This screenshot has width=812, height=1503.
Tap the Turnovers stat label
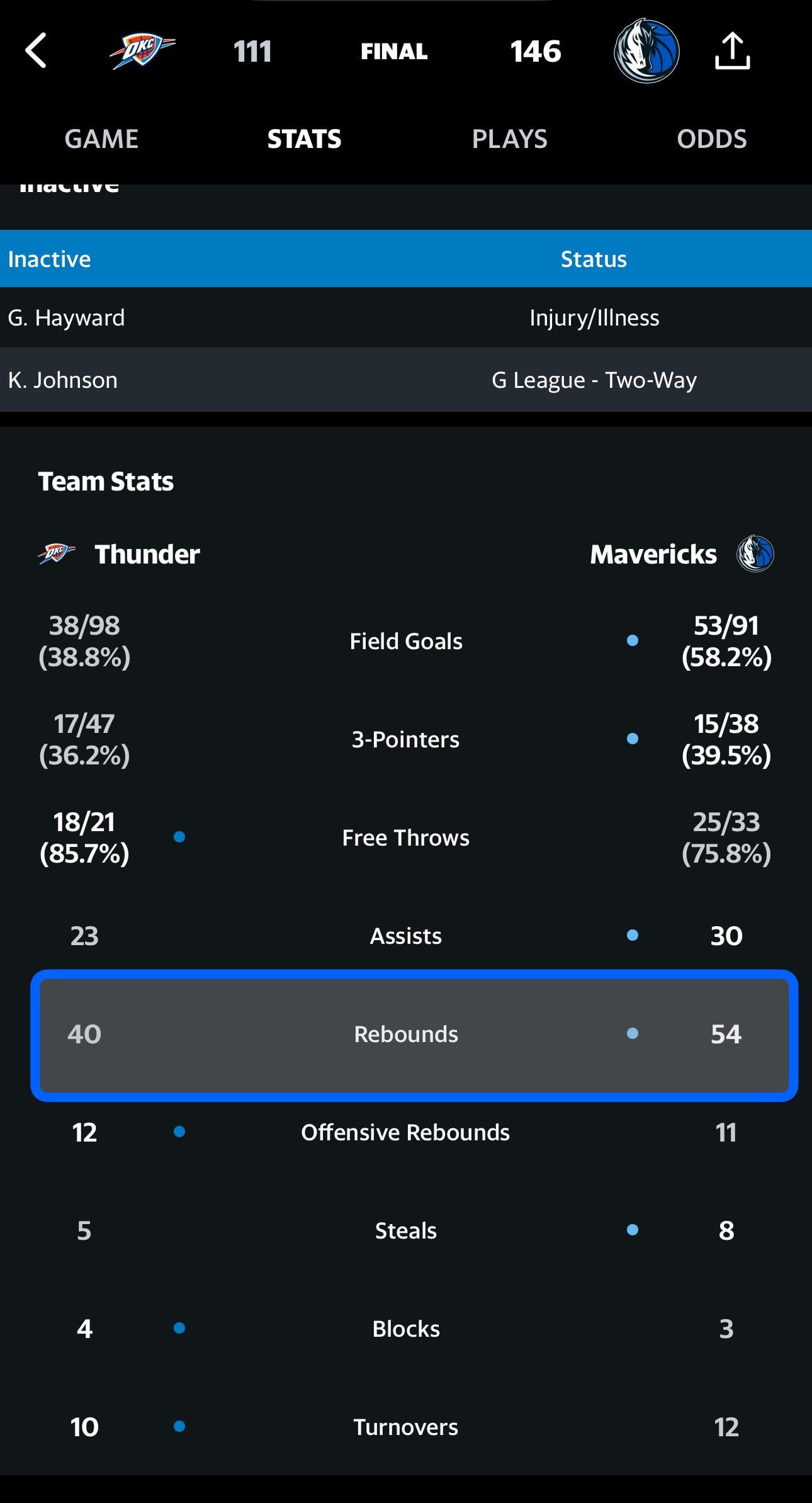tap(406, 1427)
